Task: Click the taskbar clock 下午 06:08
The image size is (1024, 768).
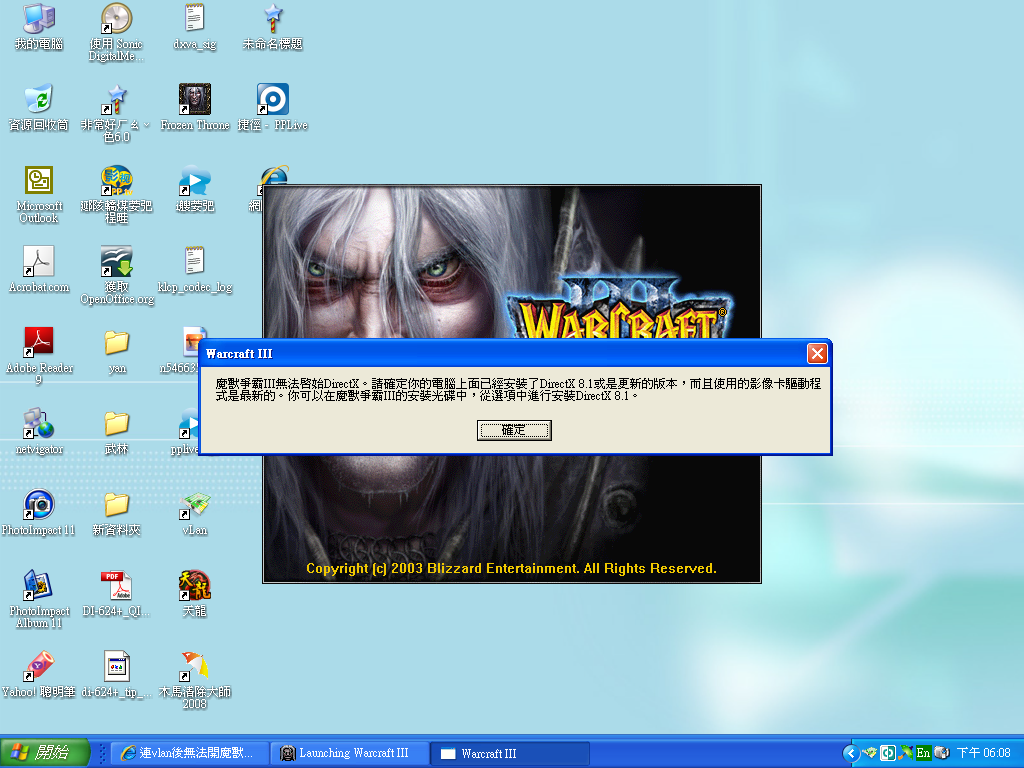Action: coord(984,753)
